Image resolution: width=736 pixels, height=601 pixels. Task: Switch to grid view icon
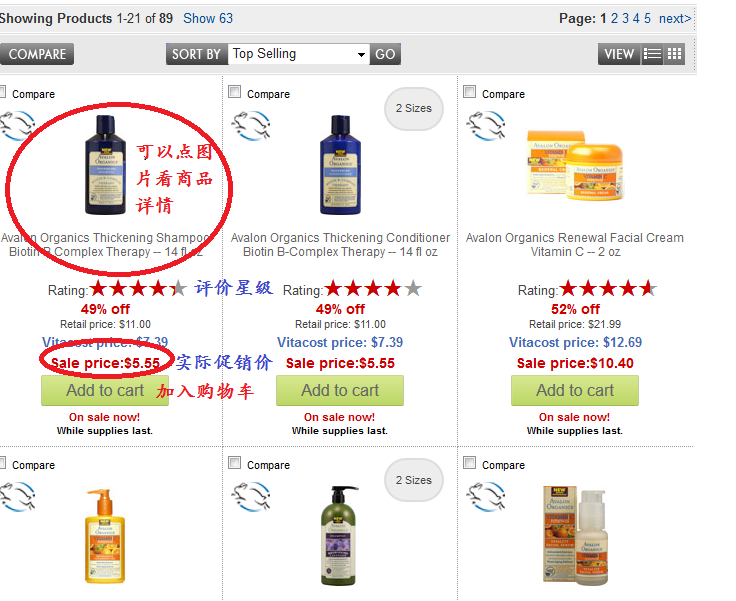pyautogui.click(x=675, y=54)
